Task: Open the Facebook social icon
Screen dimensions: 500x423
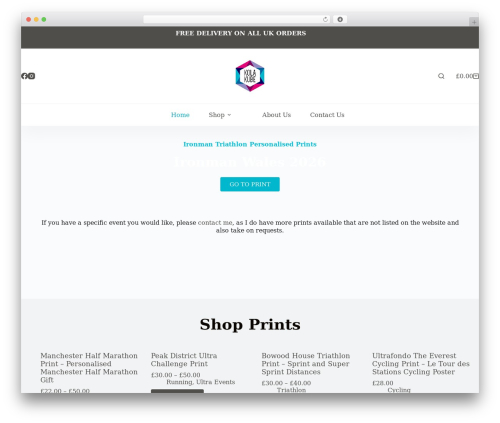Action: pyautogui.click(x=24, y=76)
